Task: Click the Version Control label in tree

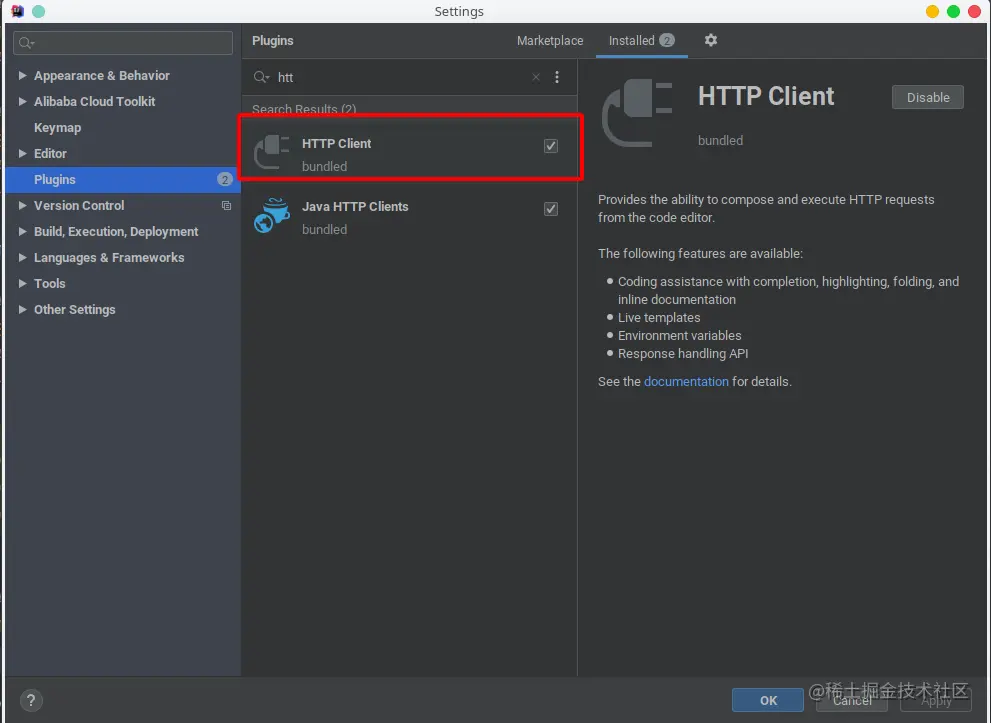Action: [79, 205]
